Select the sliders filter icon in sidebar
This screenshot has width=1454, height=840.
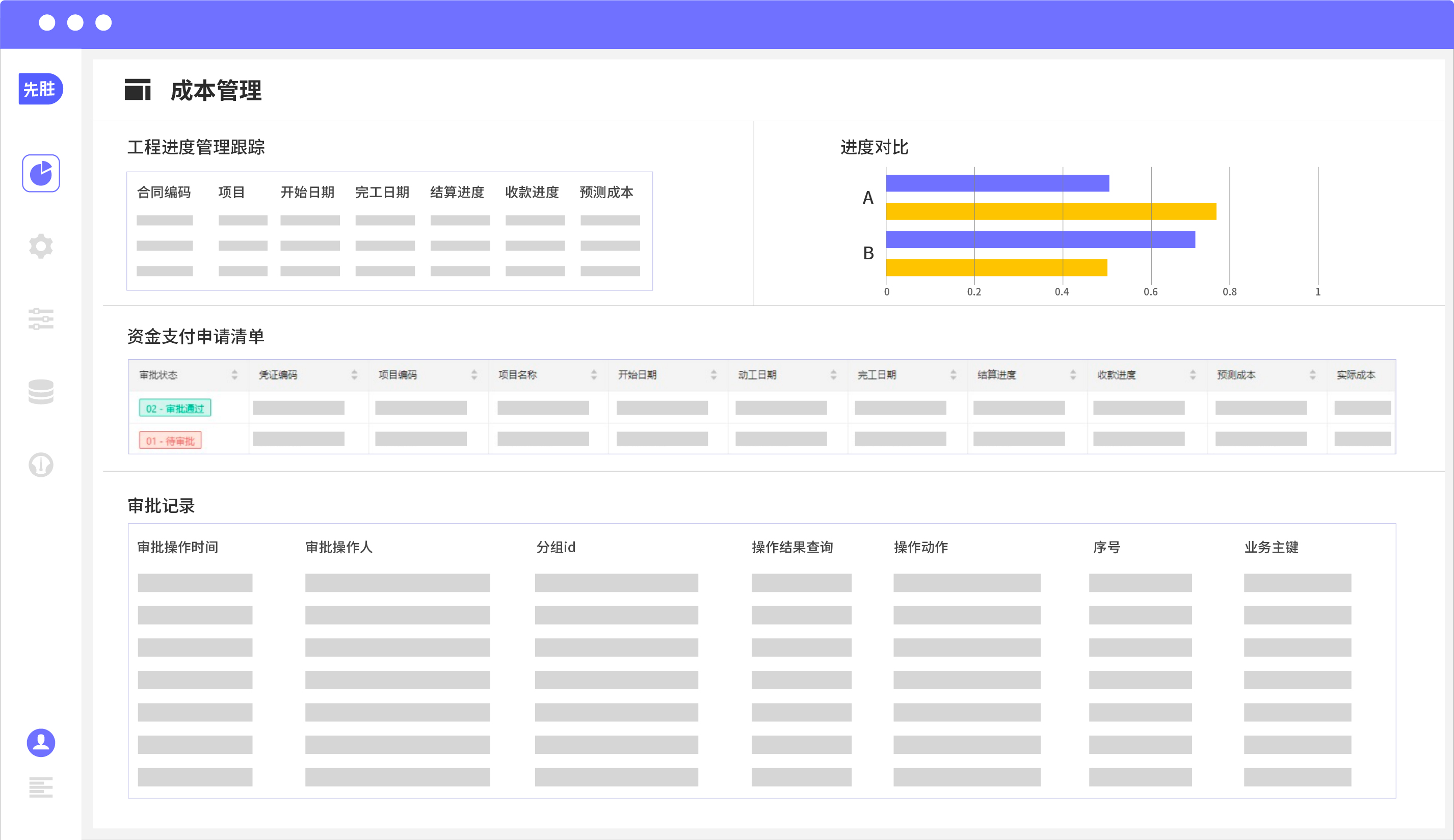point(41,319)
